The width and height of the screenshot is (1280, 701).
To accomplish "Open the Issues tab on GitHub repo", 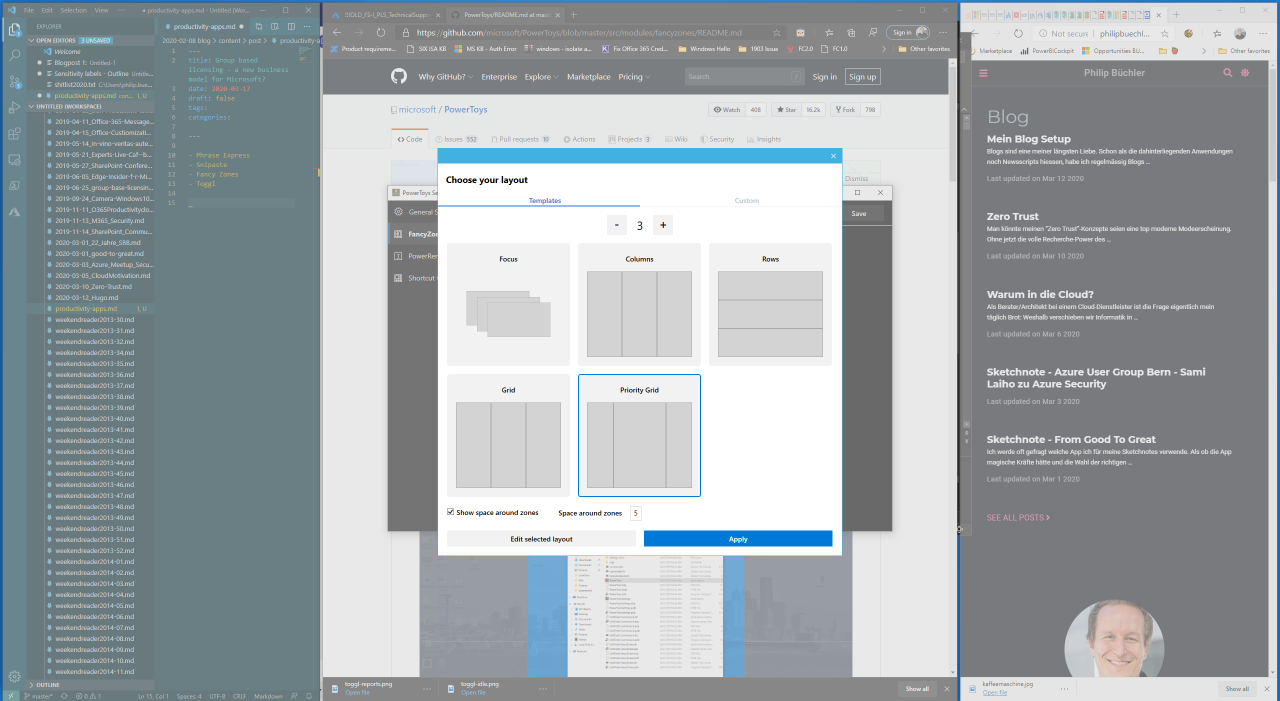I will coord(456,139).
